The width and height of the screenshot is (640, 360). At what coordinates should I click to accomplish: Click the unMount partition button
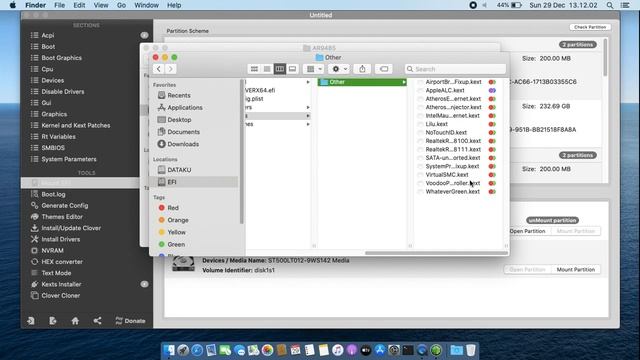point(552,220)
